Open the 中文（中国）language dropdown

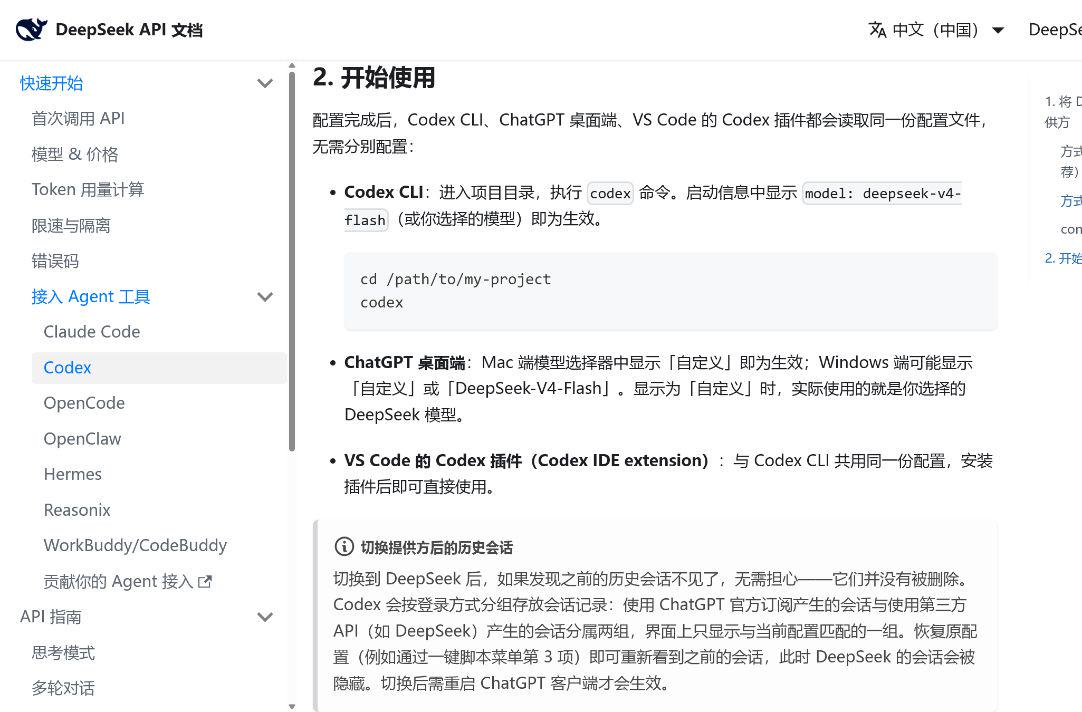(936, 30)
